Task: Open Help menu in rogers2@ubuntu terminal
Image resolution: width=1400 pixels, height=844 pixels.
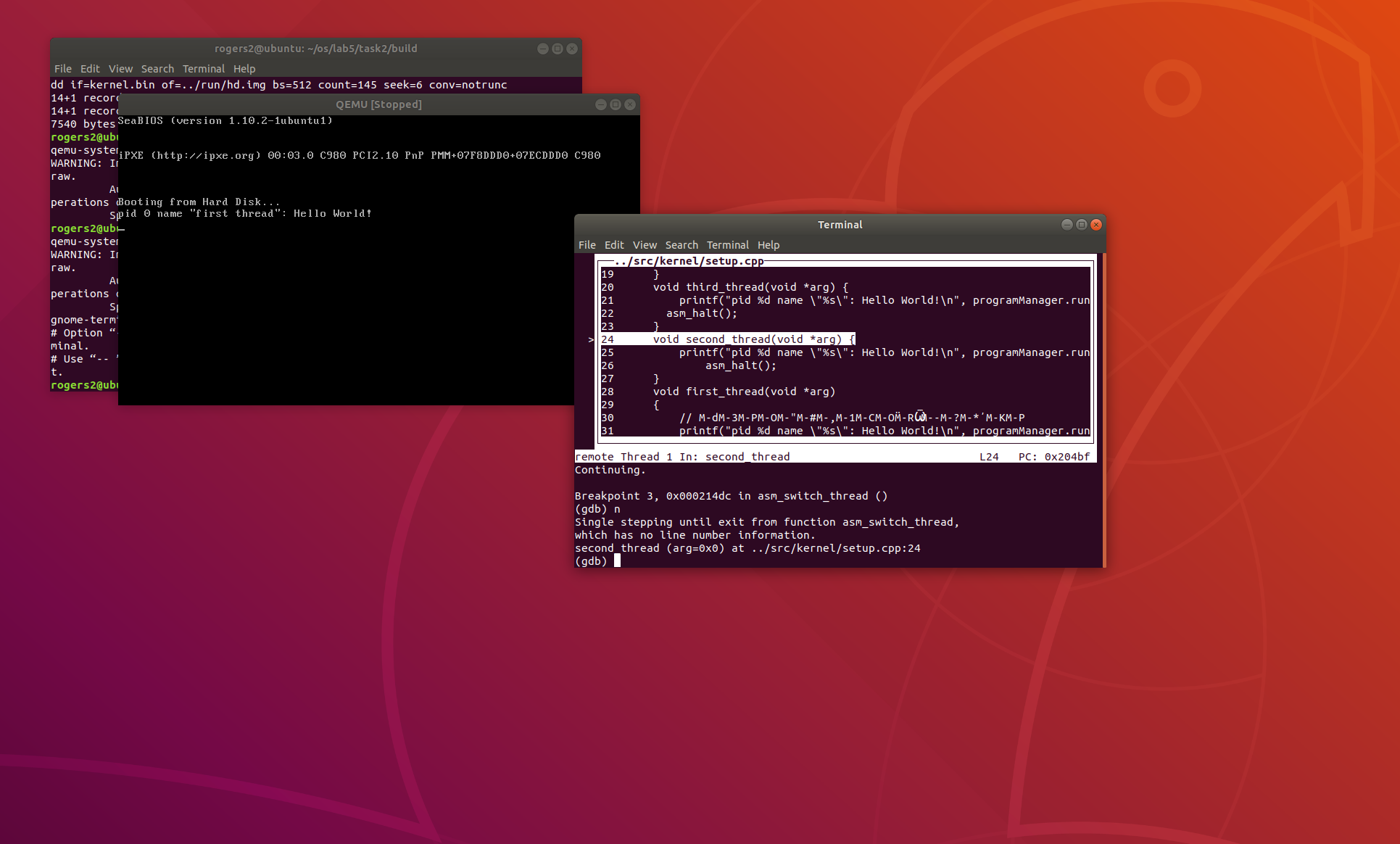Action: pos(244,69)
